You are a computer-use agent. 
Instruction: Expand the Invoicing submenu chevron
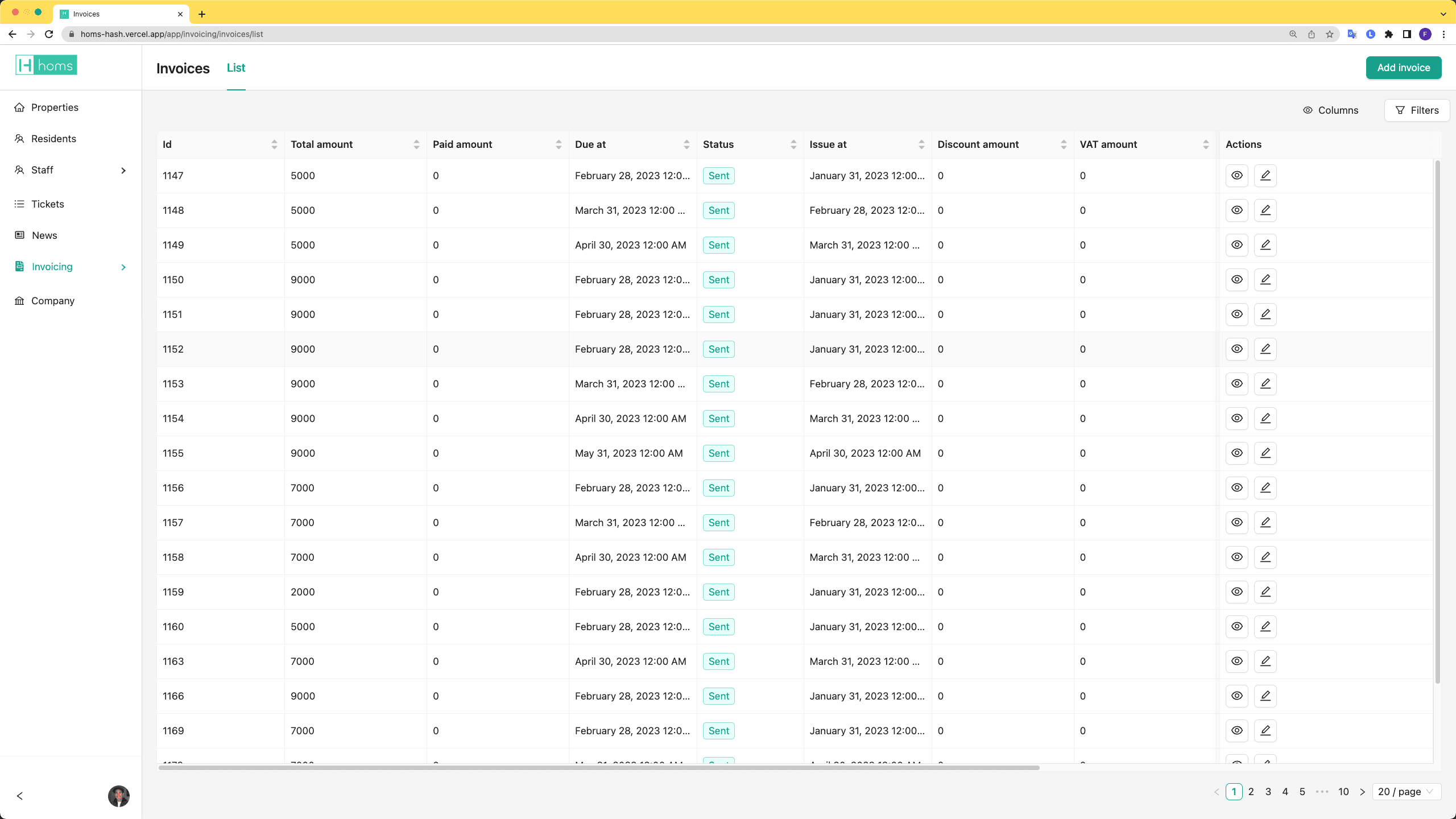click(x=123, y=267)
